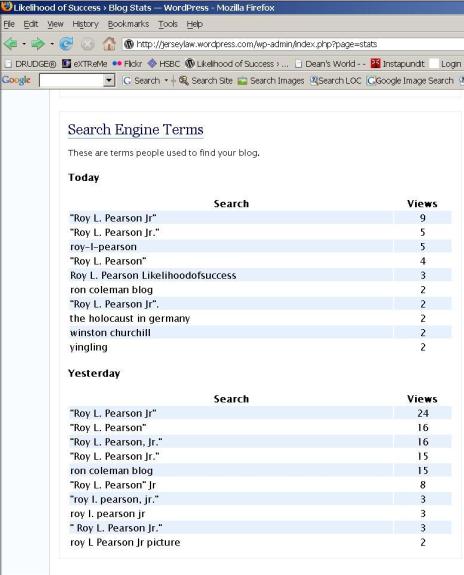The height and width of the screenshot is (575, 464).
Task: Reload the page with the Refresh icon
Action: (x=66, y=44)
